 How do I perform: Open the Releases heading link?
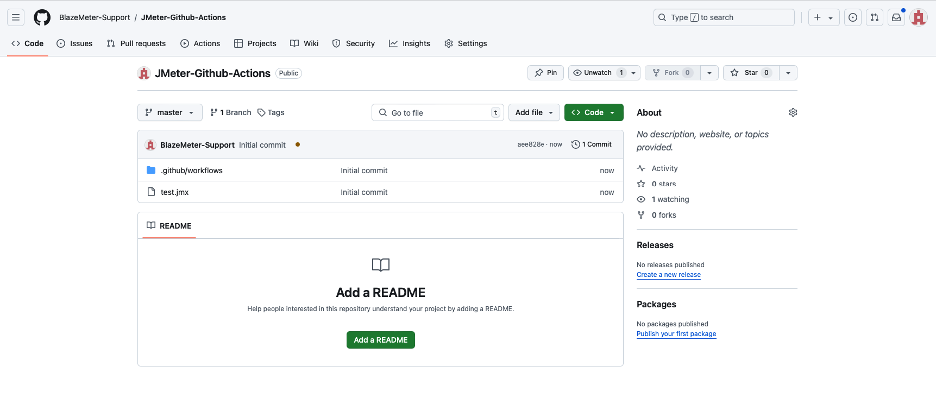[x=655, y=245]
